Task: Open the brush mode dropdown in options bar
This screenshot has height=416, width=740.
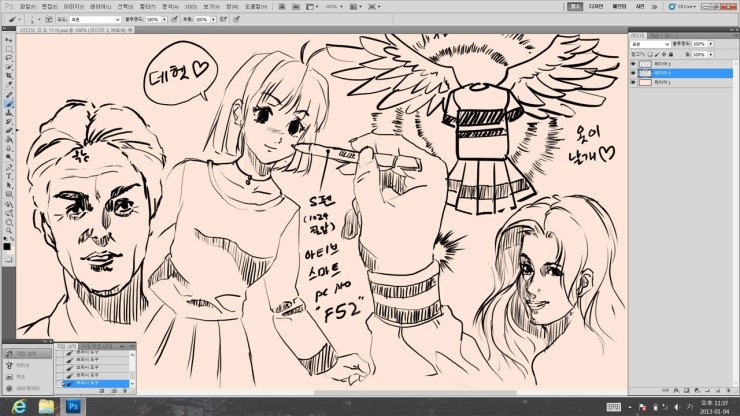Action: [96, 19]
